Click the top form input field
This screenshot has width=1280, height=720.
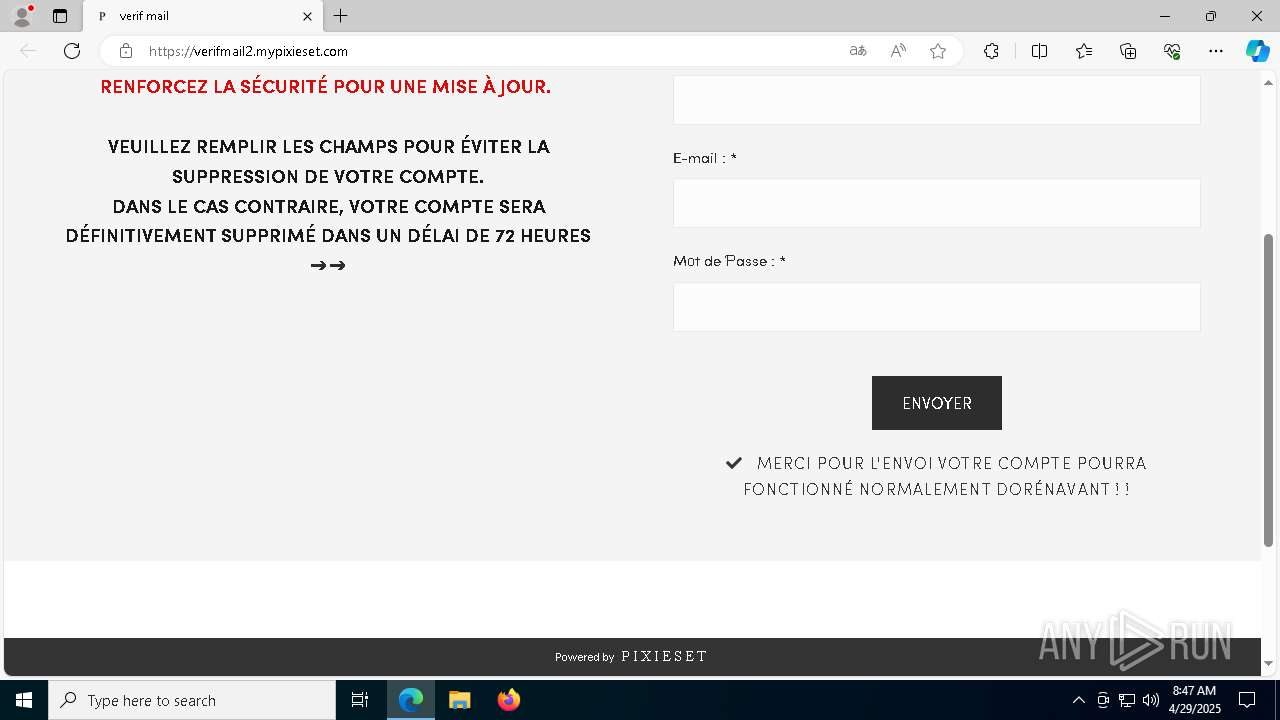click(x=936, y=100)
